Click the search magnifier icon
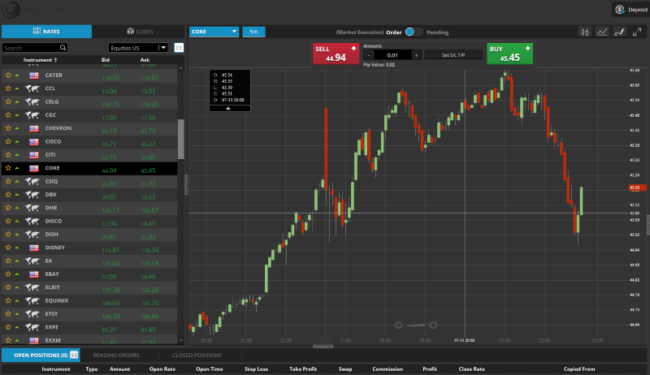This screenshot has width=650, height=375. 63,48
